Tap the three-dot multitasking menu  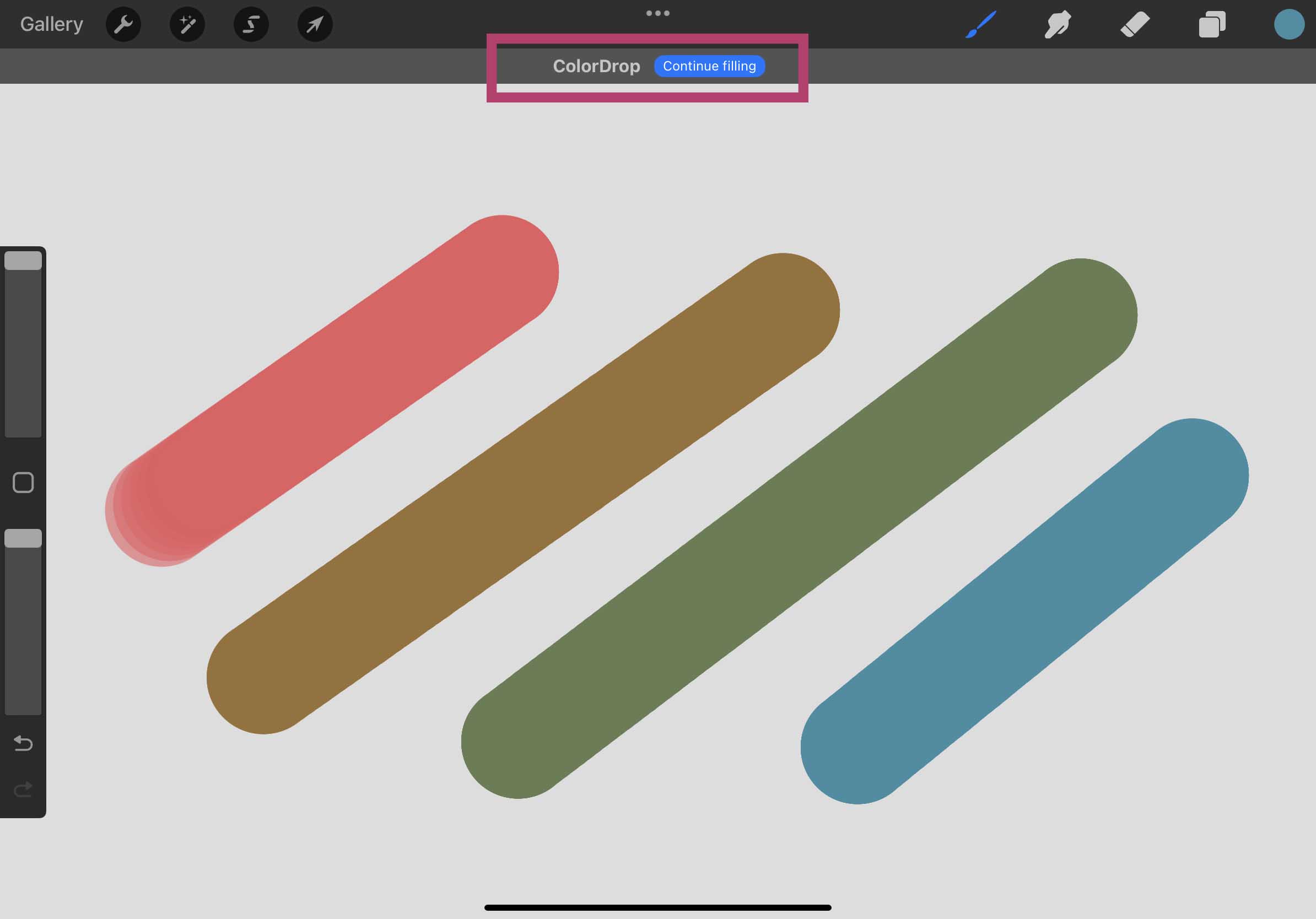pyautogui.click(x=657, y=13)
